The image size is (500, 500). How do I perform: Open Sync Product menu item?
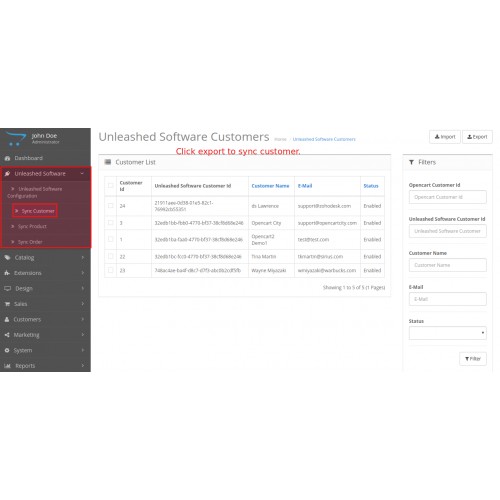click(x=32, y=226)
